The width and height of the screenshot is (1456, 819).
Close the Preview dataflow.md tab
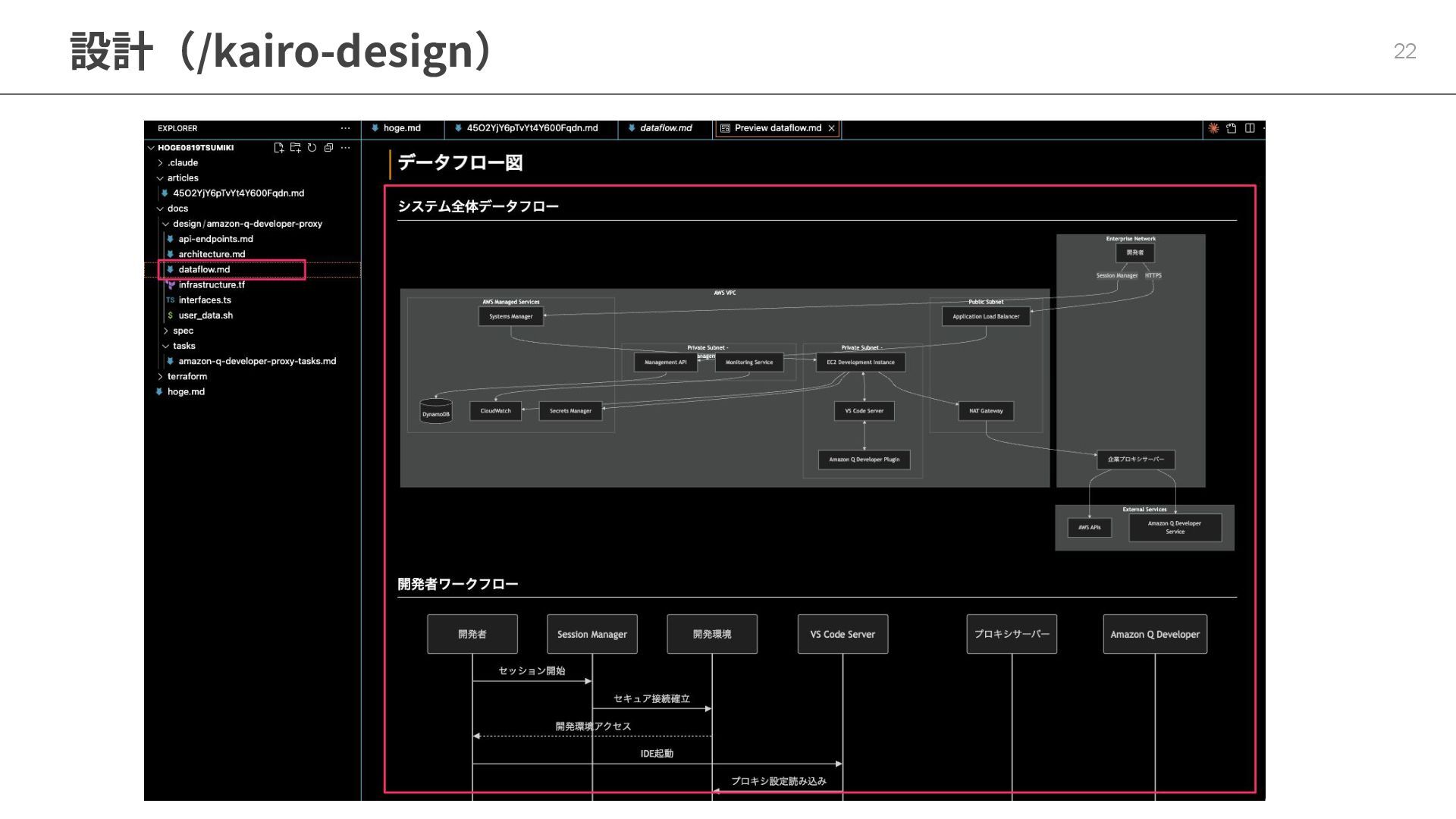pos(832,128)
